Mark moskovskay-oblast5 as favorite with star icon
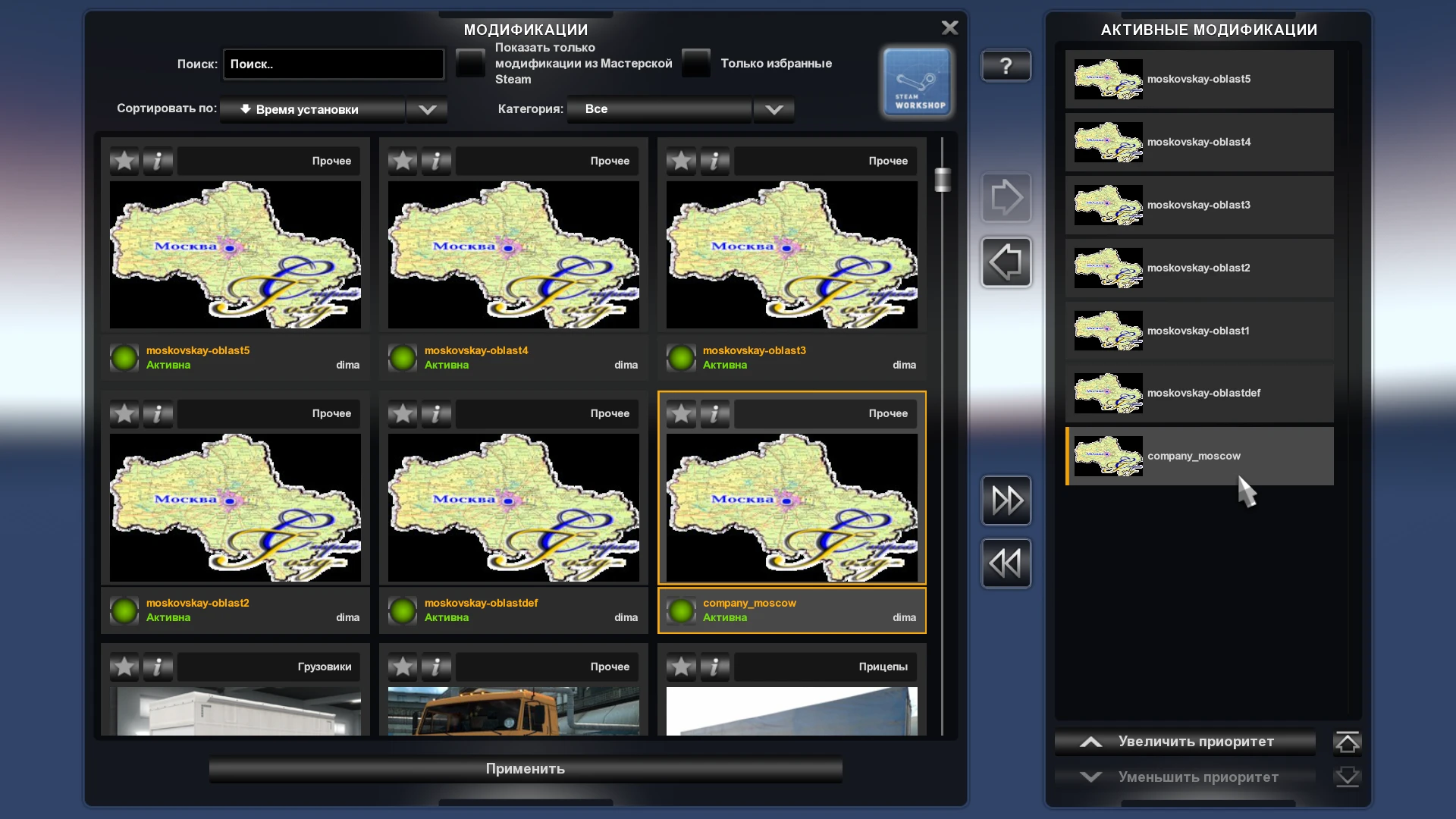 (124, 161)
